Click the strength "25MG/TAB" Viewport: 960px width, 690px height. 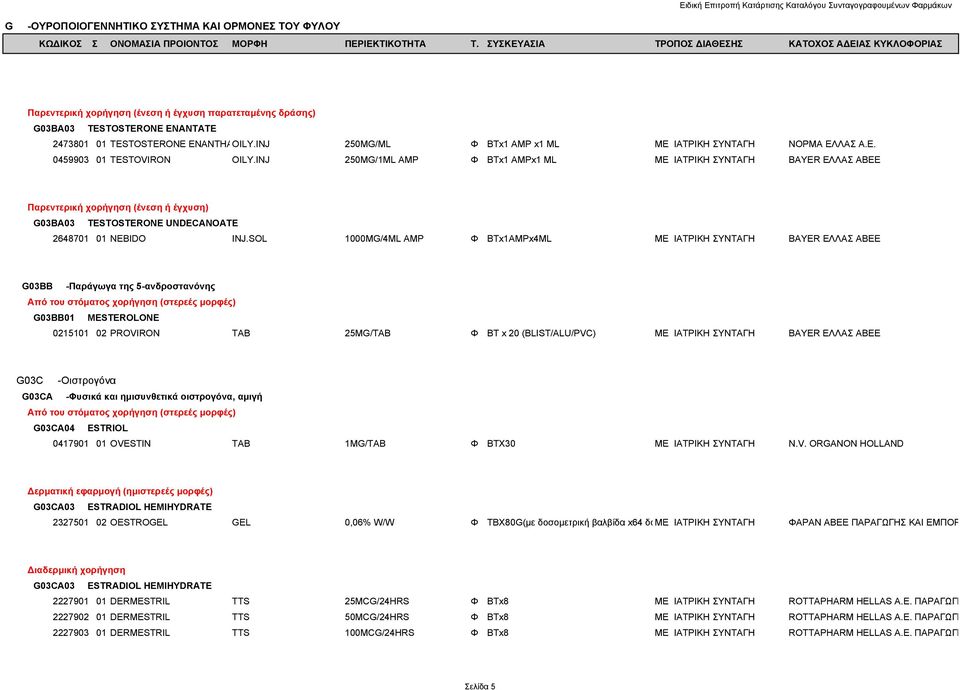pos(367,334)
